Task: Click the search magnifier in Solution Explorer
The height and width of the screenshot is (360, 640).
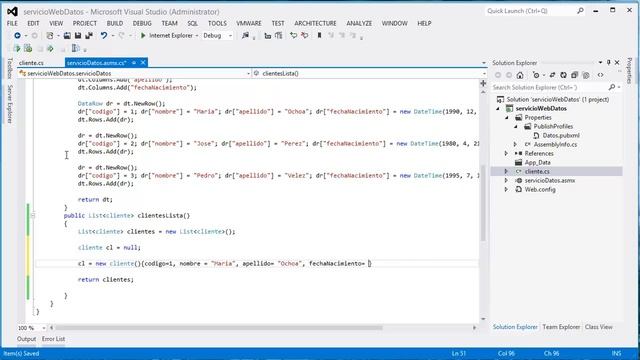Action: [611, 87]
